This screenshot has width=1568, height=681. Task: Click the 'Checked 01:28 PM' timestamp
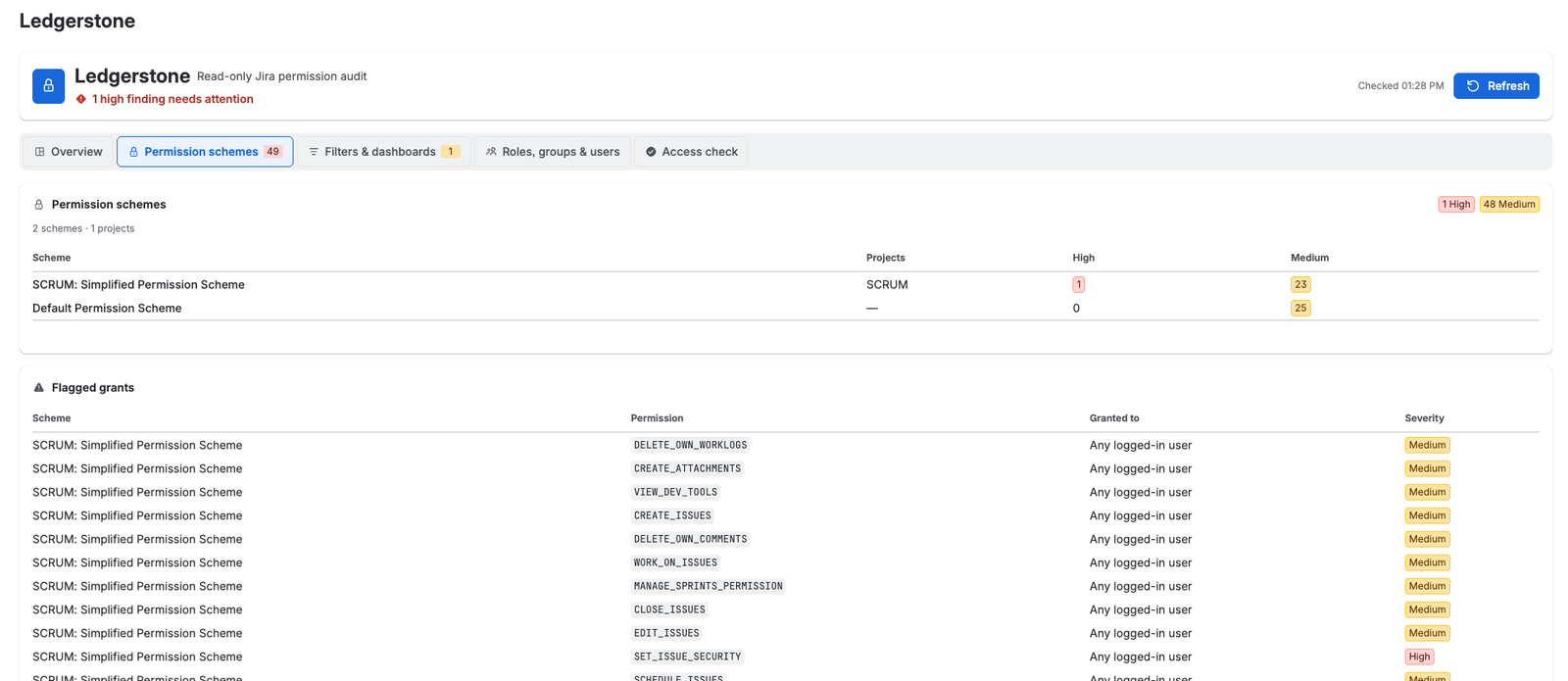pos(1400,86)
